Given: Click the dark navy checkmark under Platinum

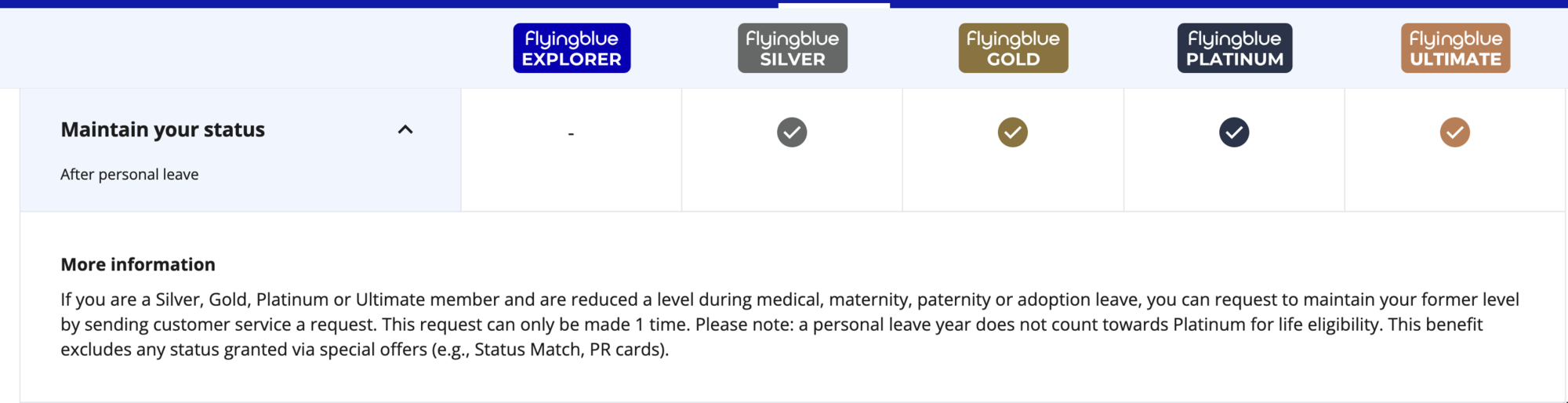Looking at the screenshot, I should tap(1234, 133).
